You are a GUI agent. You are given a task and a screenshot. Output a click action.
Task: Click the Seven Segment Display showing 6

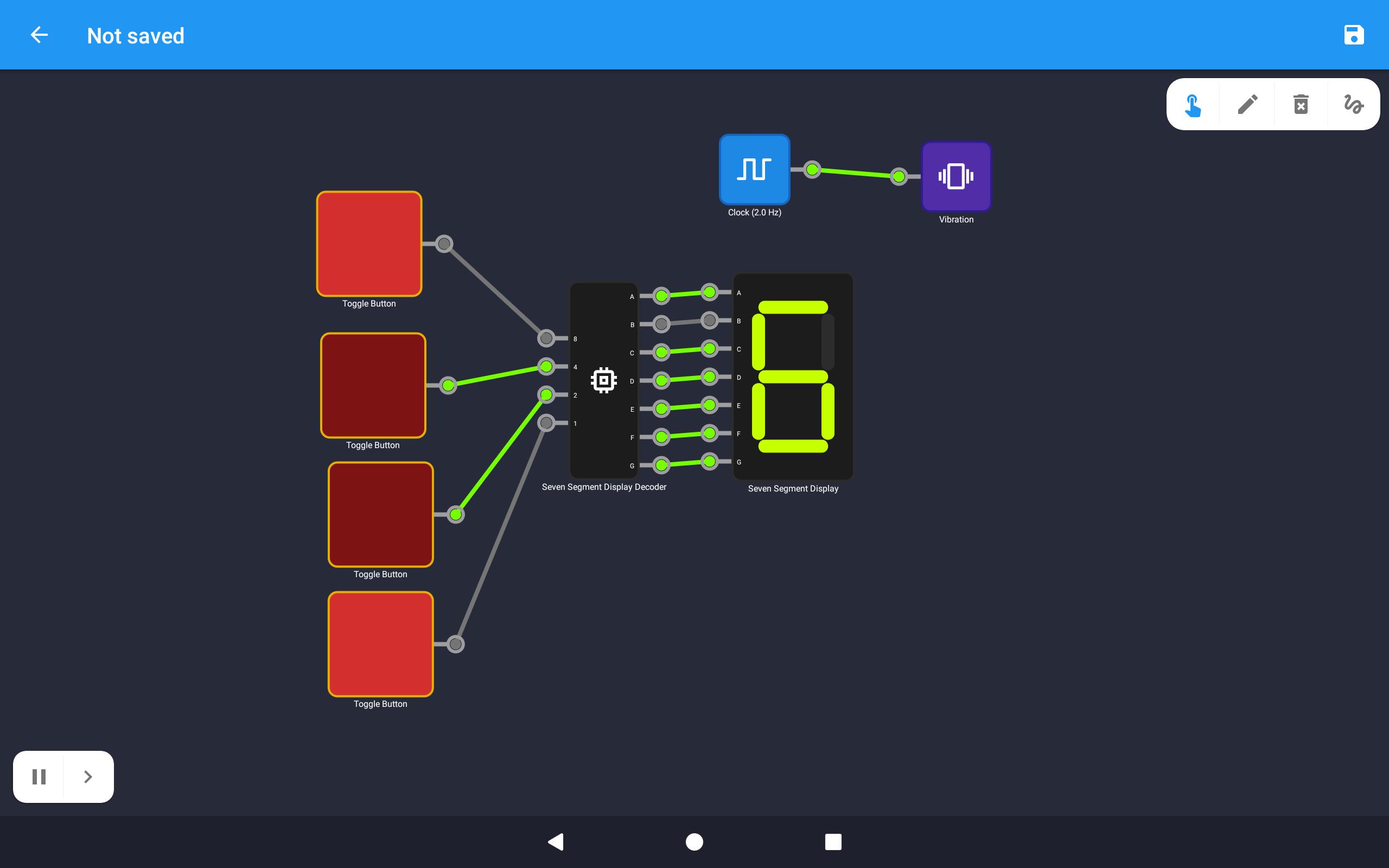pyautogui.click(x=793, y=376)
